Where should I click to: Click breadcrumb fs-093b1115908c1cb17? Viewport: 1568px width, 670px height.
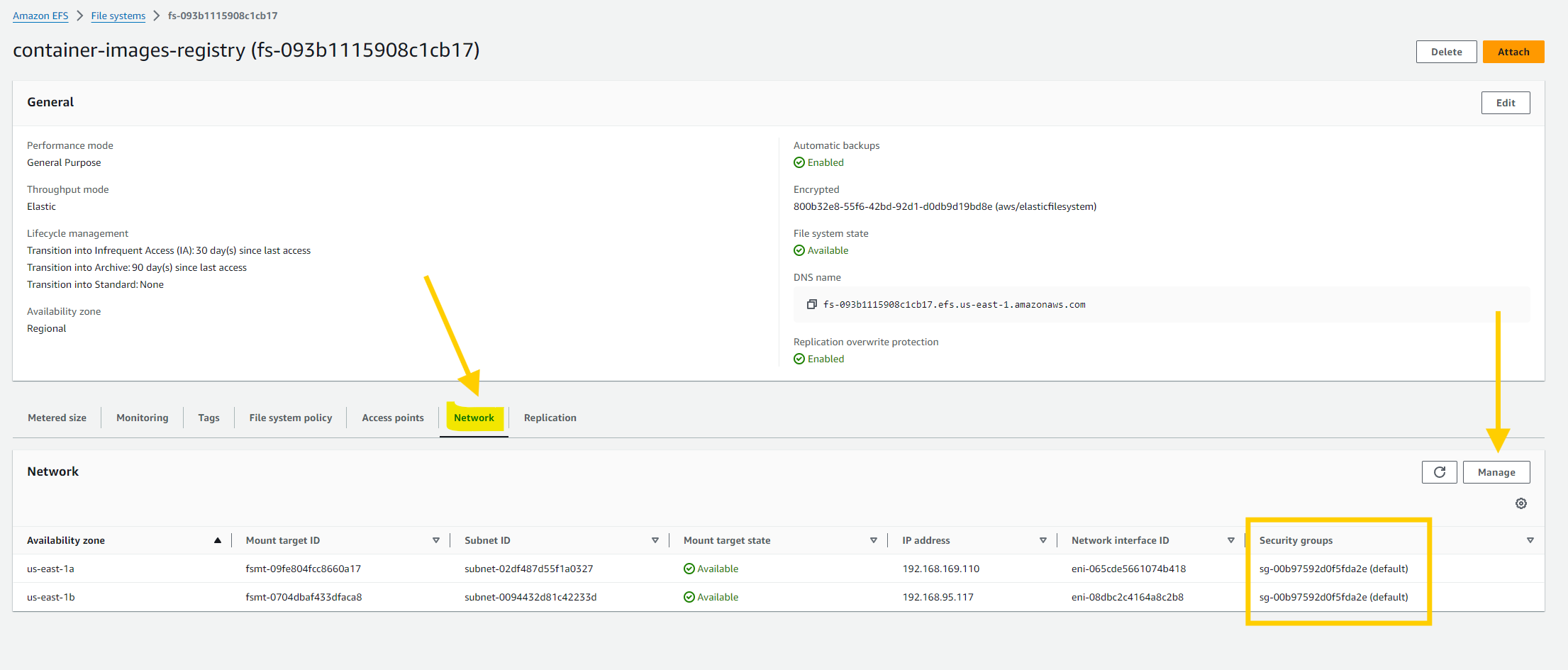(x=223, y=16)
